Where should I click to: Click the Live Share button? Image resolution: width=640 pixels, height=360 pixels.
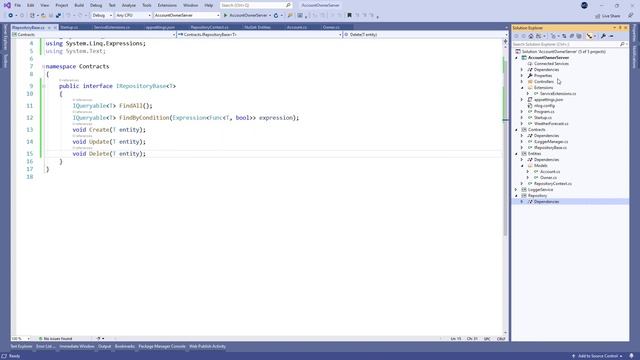point(608,16)
